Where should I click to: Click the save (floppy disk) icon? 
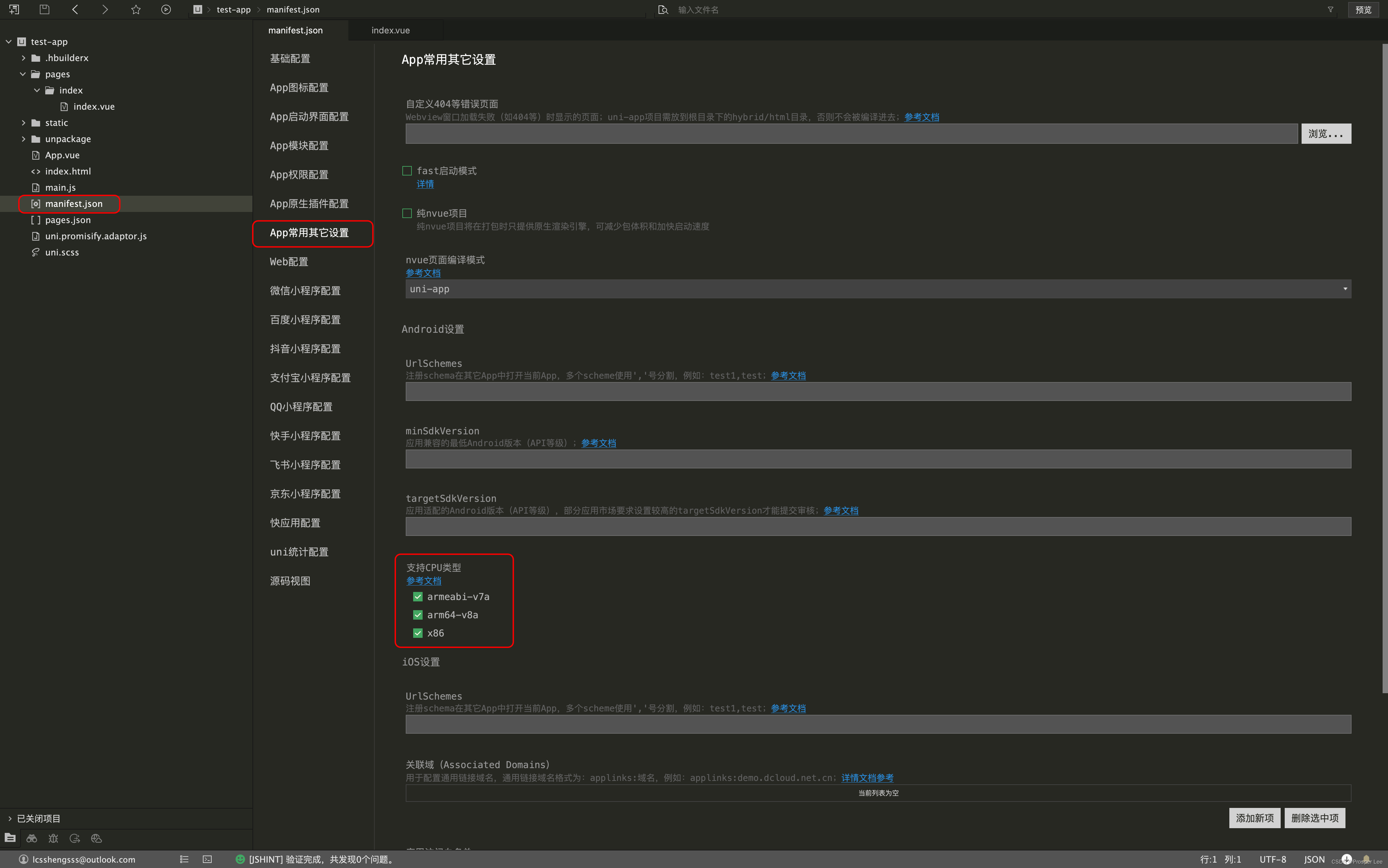click(x=45, y=9)
